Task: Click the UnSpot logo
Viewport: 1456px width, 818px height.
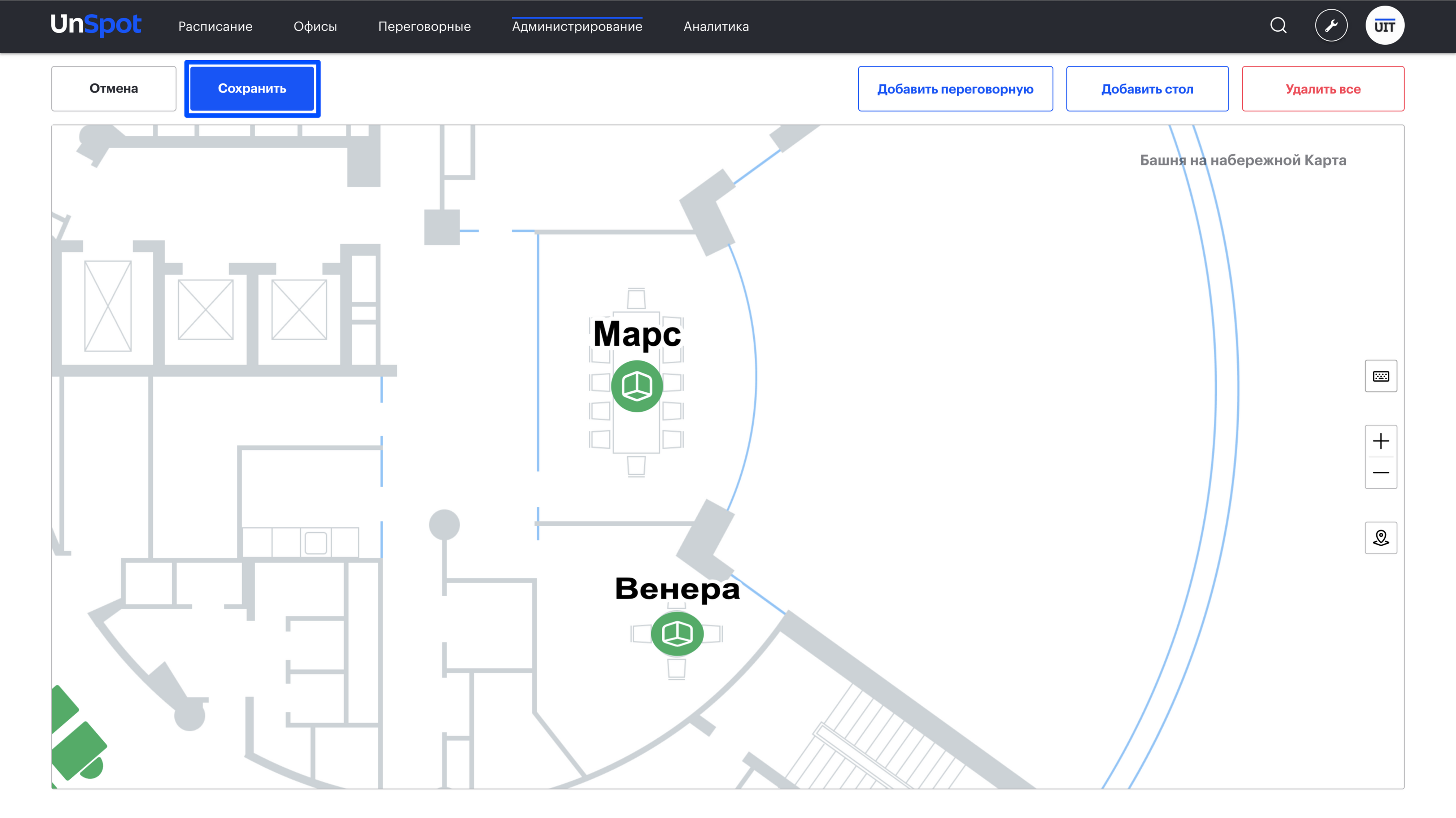Action: coord(95,25)
